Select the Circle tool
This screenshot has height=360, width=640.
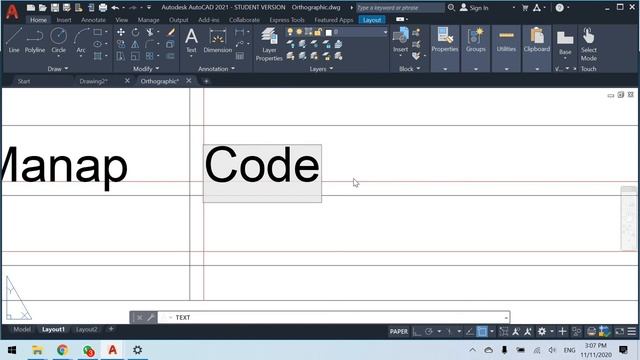tap(58, 40)
